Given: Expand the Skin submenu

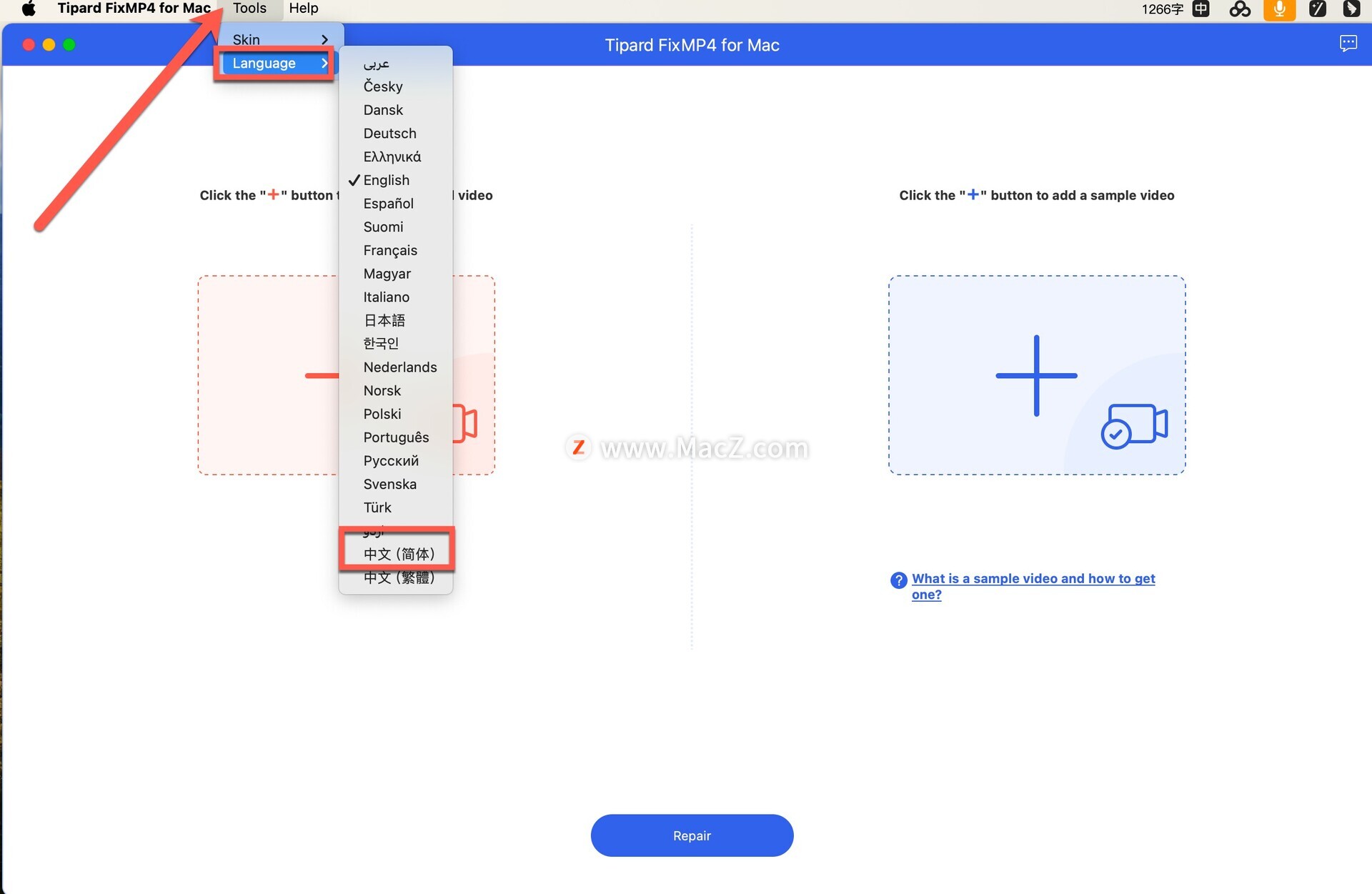Looking at the screenshot, I should coord(279,39).
